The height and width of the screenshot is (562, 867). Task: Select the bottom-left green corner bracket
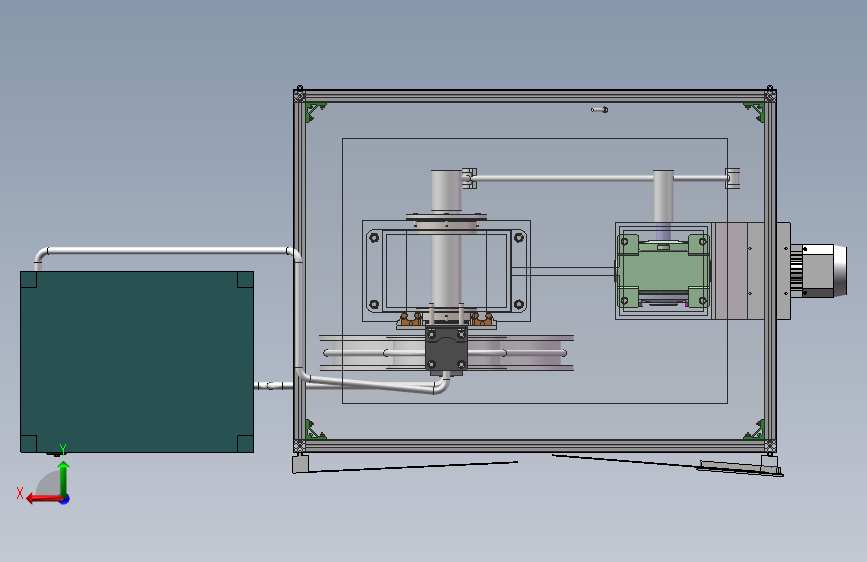pyautogui.click(x=314, y=430)
